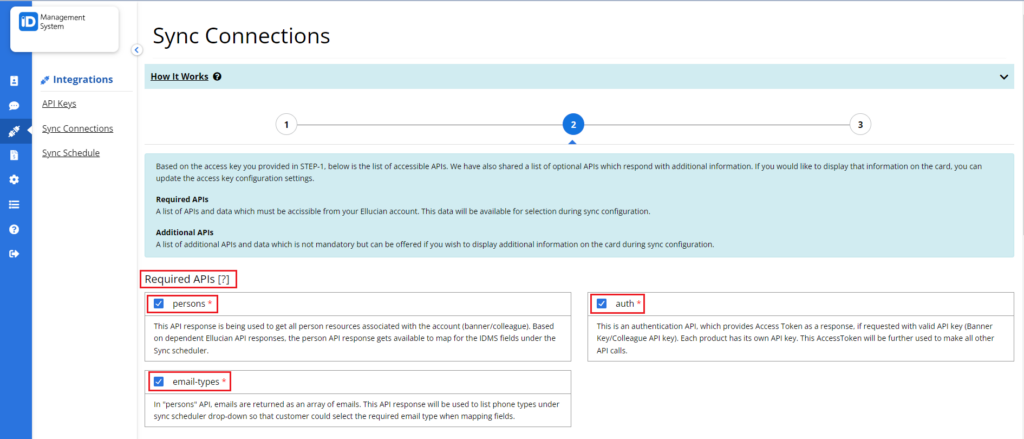
Task: Go to the Sync Connections link
Action: pos(77,128)
